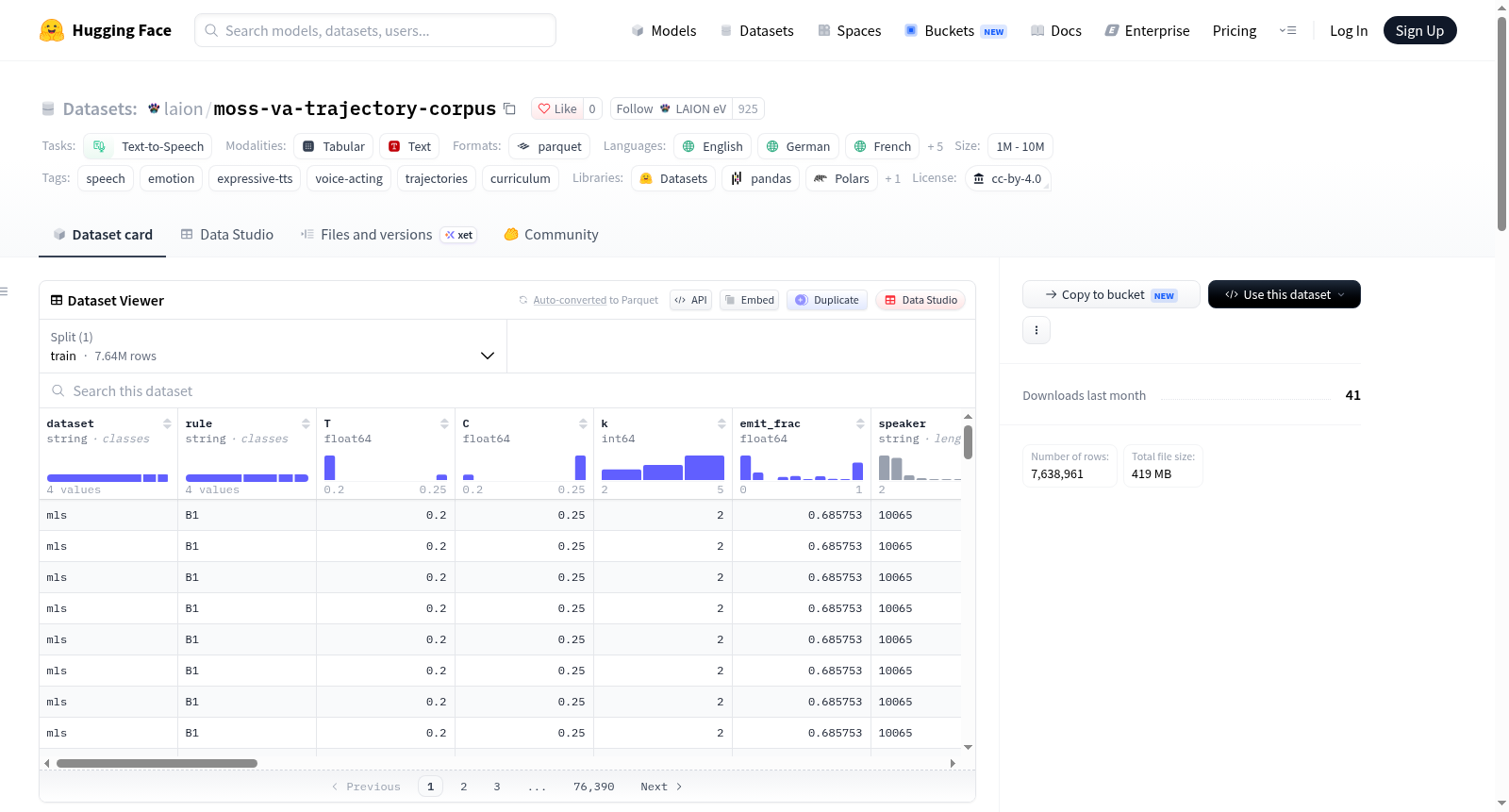Click the heart Like button
Image resolution: width=1509 pixels, height=812 pixels.
[x=557, y=108]
